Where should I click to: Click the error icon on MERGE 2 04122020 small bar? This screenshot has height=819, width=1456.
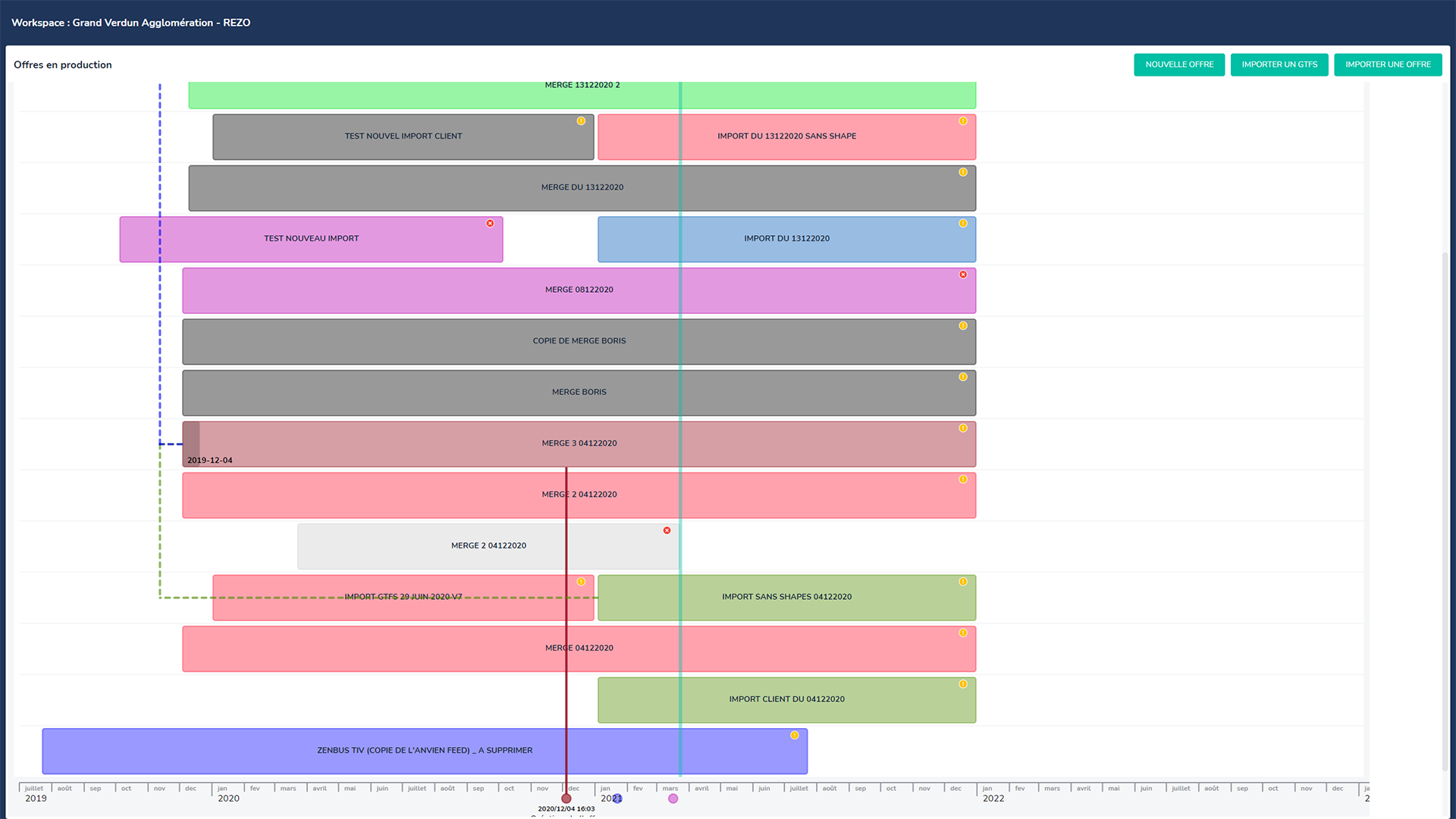tap(667, 530)
